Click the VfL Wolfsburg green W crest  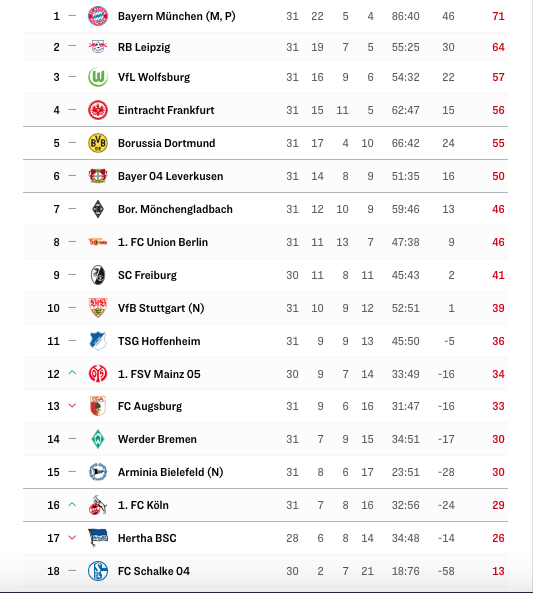point(98,77)
